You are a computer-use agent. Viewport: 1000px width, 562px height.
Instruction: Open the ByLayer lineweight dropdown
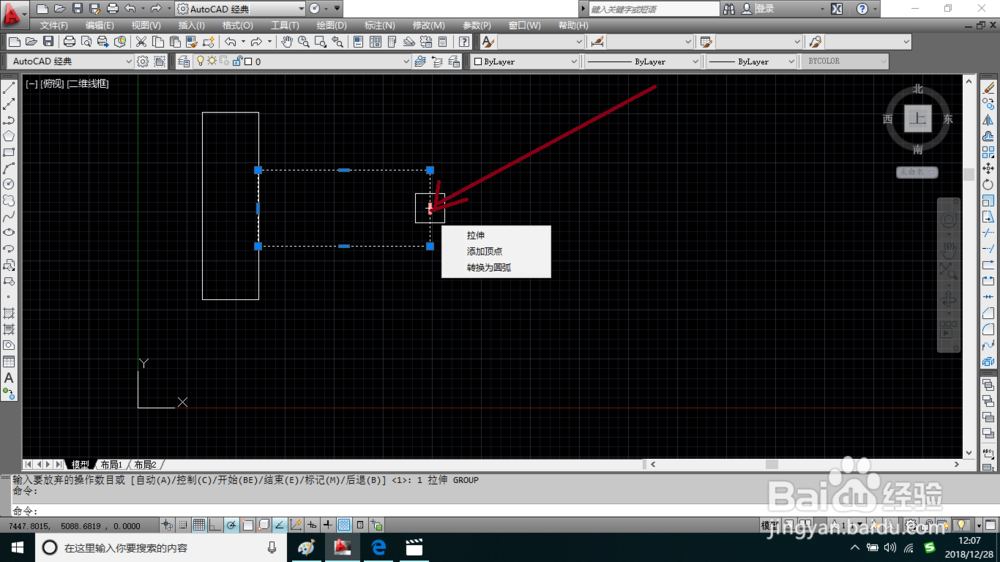pos(751,61)
